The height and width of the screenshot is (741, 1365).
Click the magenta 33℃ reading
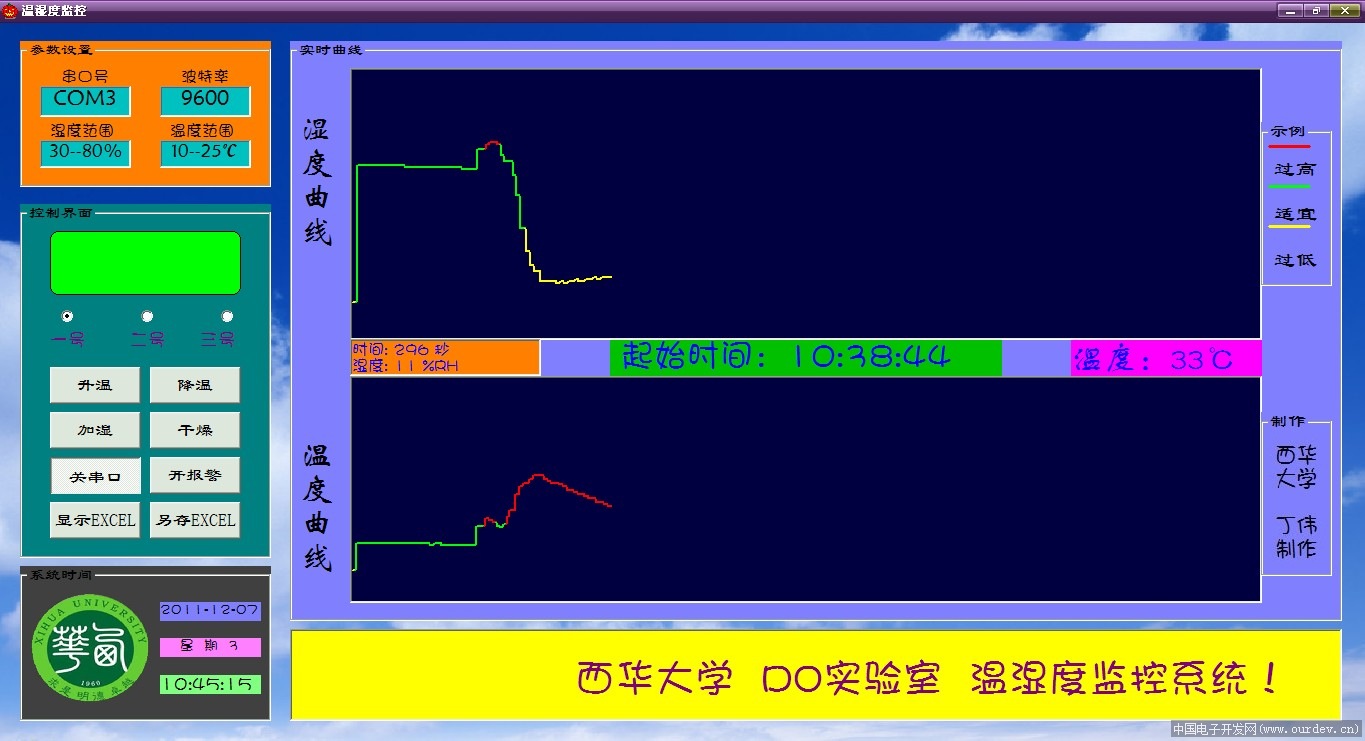[1166, 358]
